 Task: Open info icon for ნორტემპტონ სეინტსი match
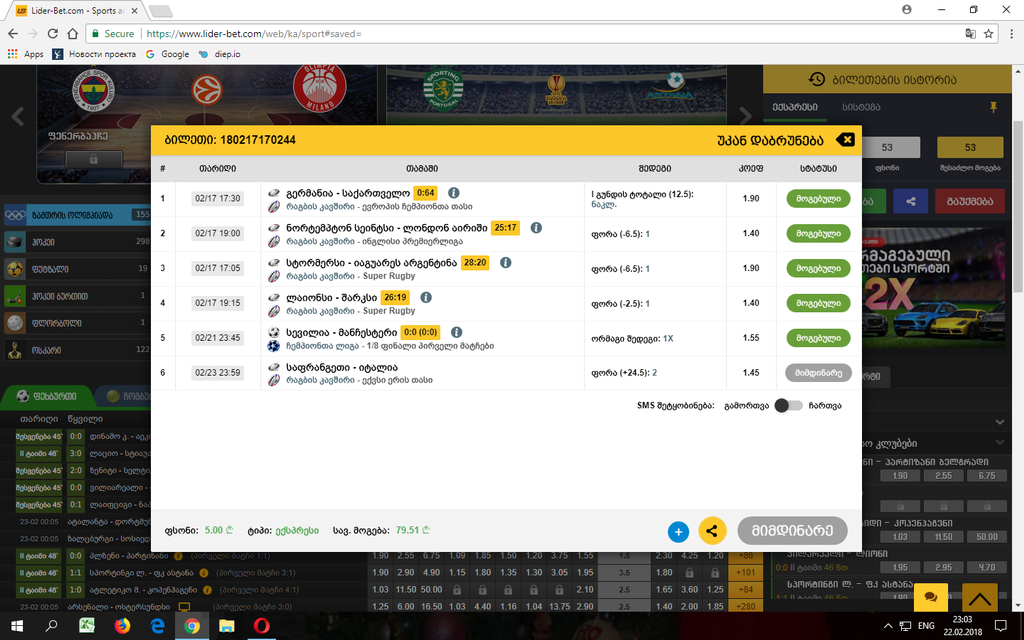coord(536,228)
